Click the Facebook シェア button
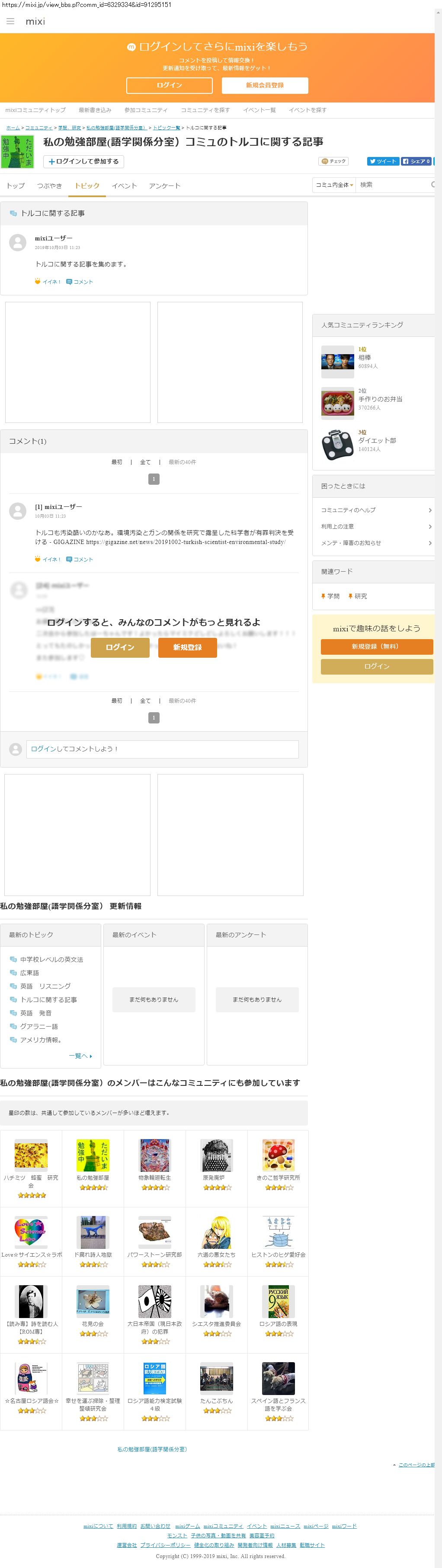Viewport: 442px width, 1568px height. (416, 161)
